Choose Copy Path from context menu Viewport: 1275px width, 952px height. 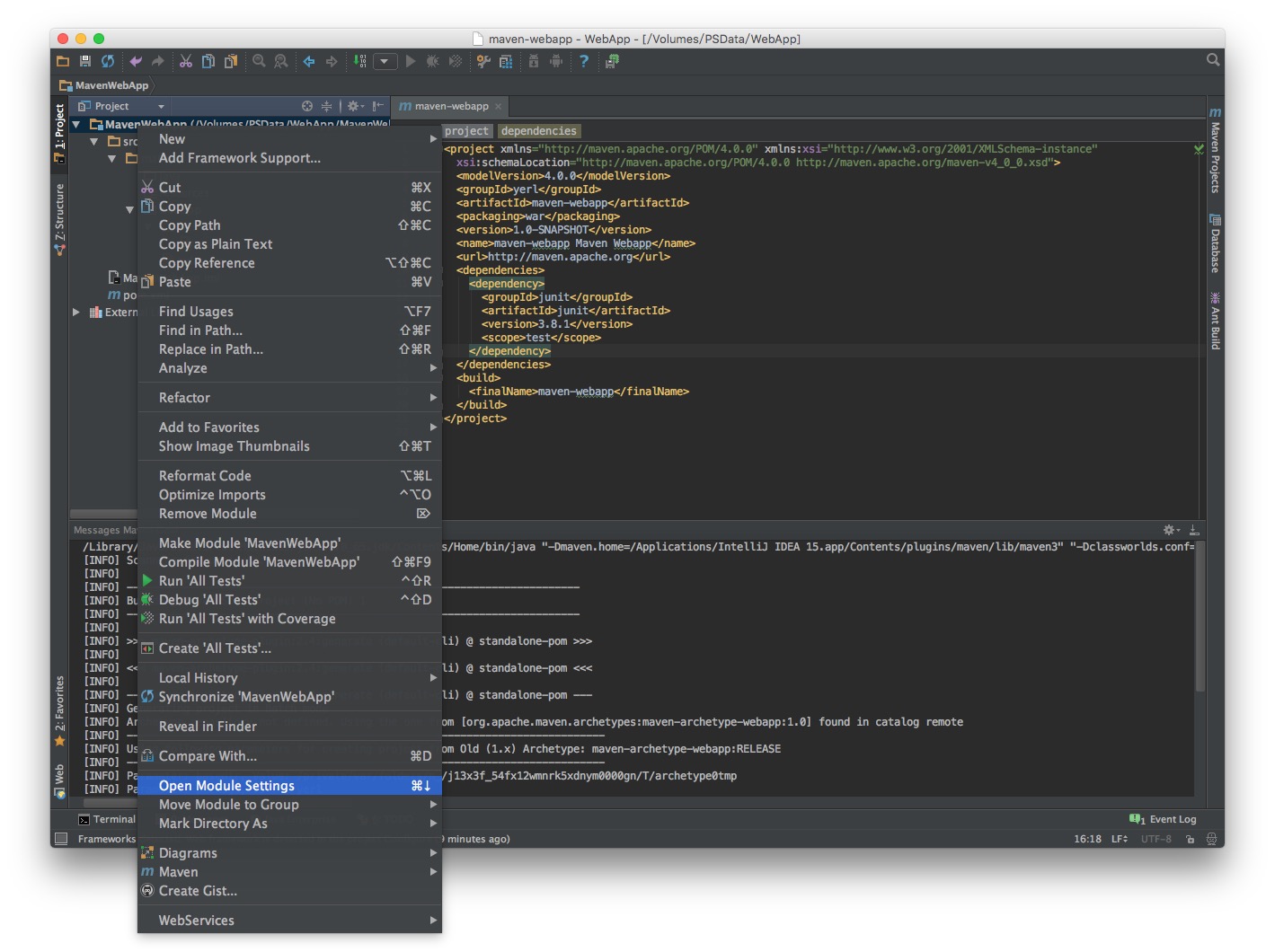pos(289,225)
